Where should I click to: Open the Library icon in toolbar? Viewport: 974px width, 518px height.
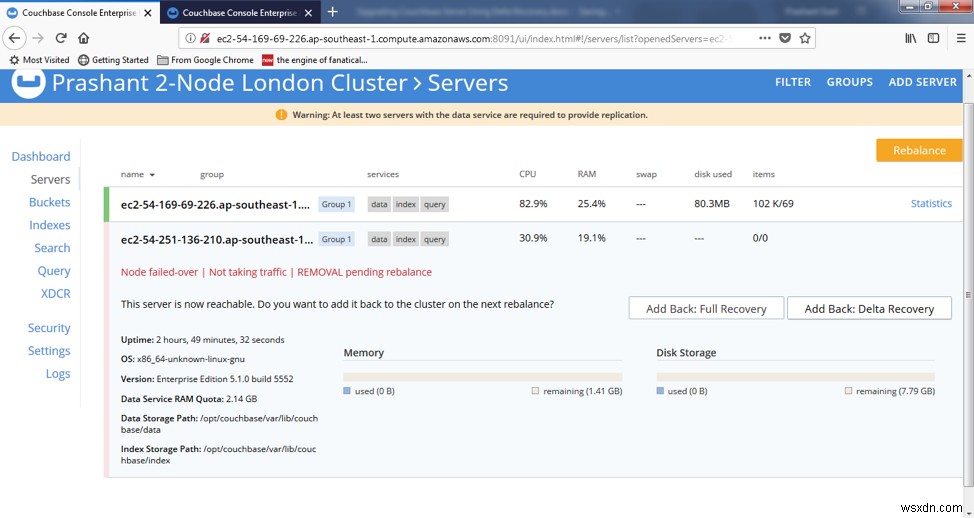coord(911,38)
